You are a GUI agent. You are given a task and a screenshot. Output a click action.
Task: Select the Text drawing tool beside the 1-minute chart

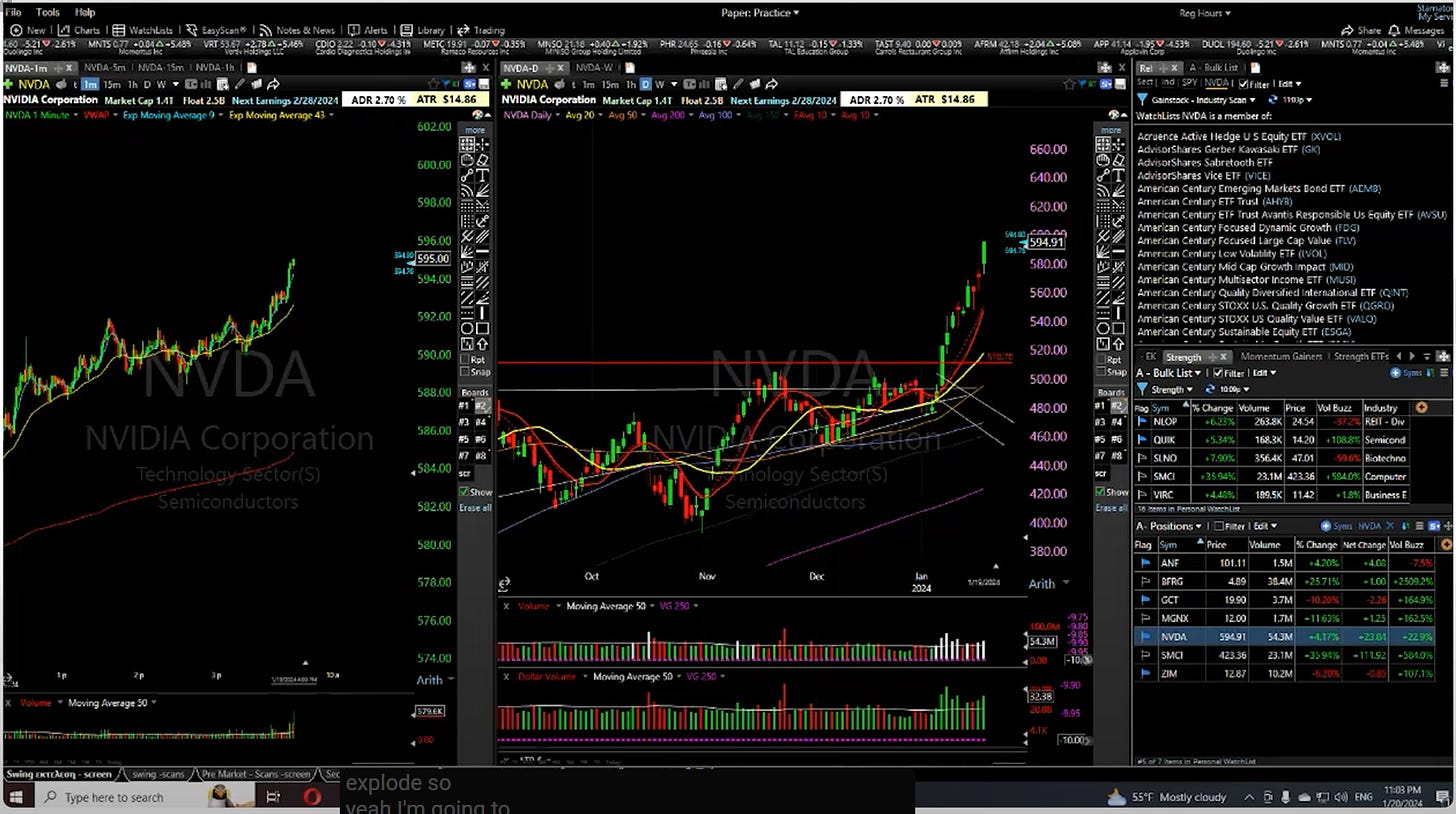click(483, 175)
